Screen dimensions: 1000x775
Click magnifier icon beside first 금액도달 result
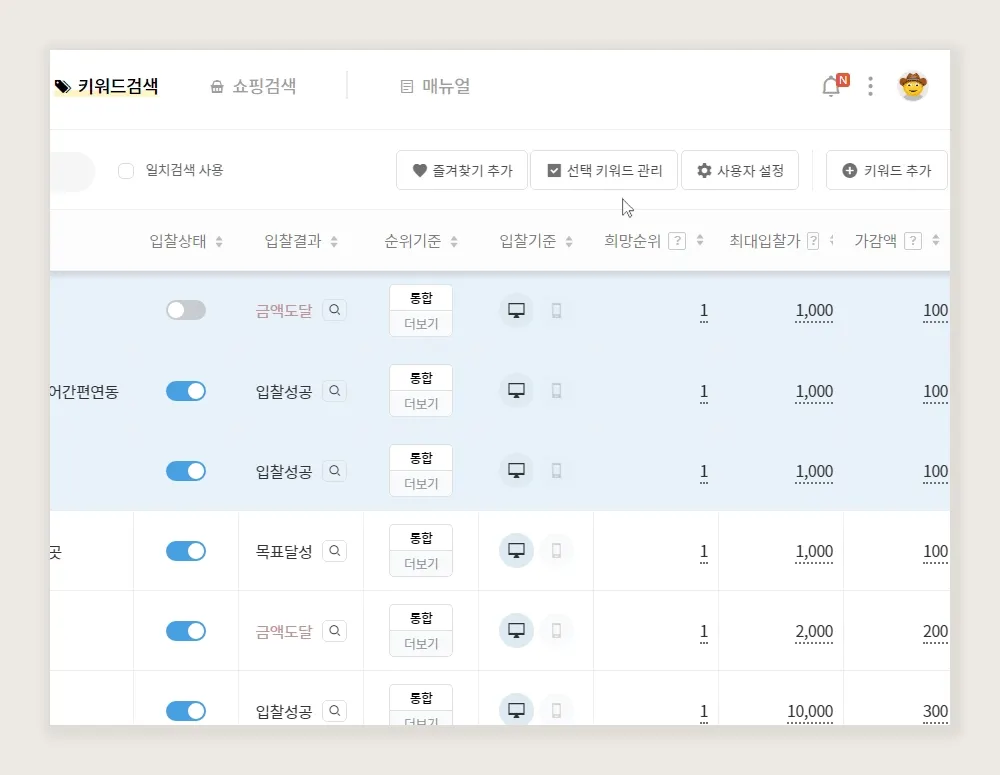point(335,311)
